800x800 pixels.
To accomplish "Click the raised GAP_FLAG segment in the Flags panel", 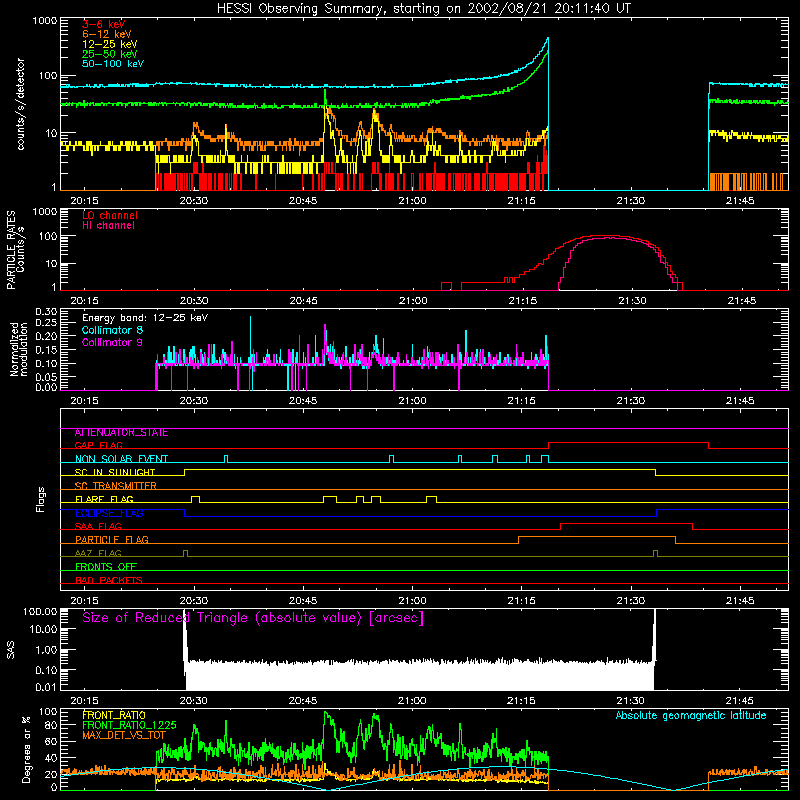I will click(x=628, y=443).
